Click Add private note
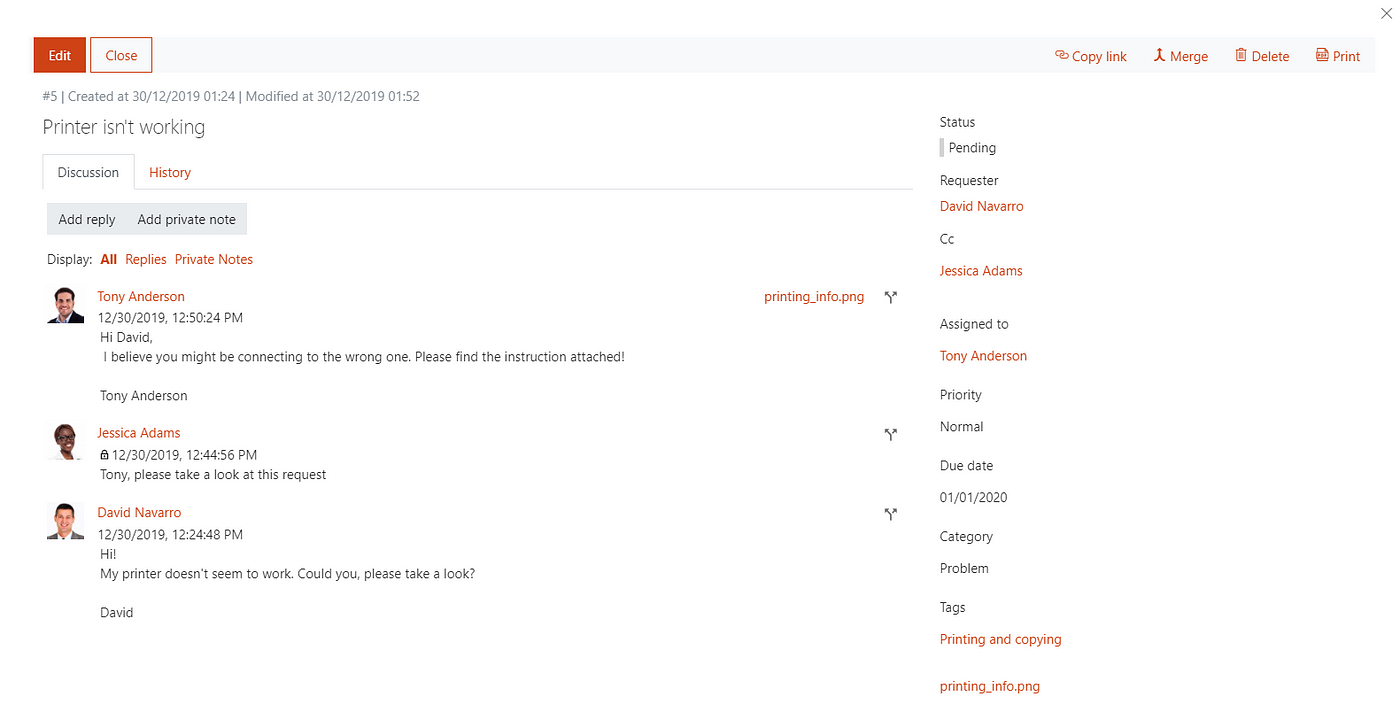Viewport: 1400px width, 728px height. (x=187, y=219)
